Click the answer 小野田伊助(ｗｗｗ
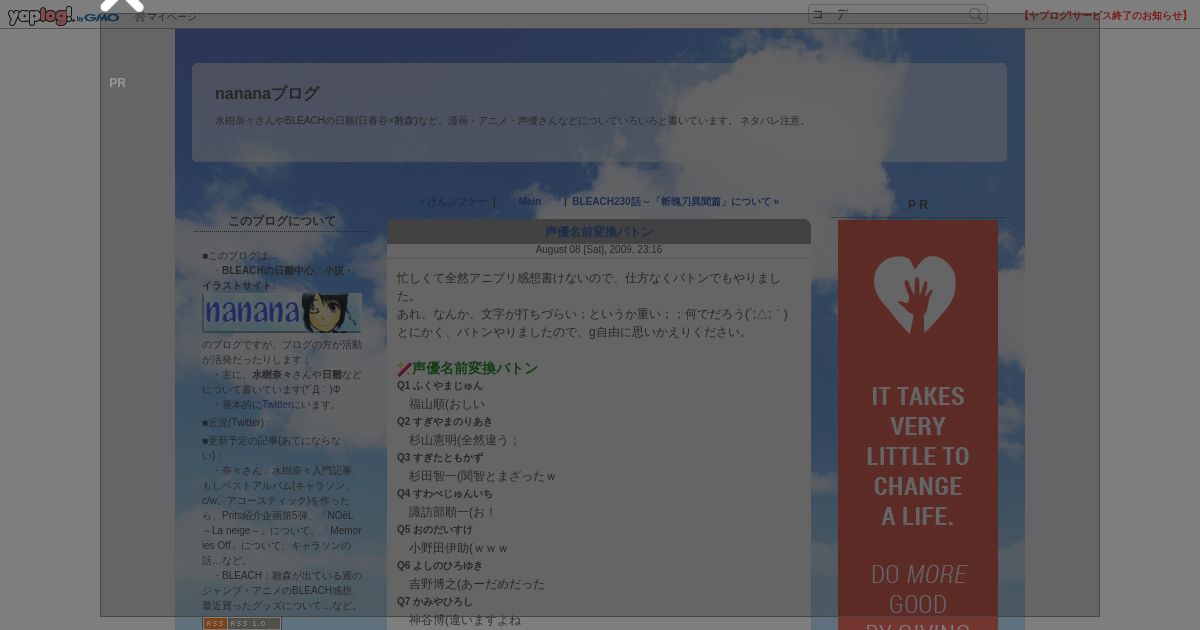Image resolution: width=1200 pixels, height=630 pixels. [x=459, y=548]
